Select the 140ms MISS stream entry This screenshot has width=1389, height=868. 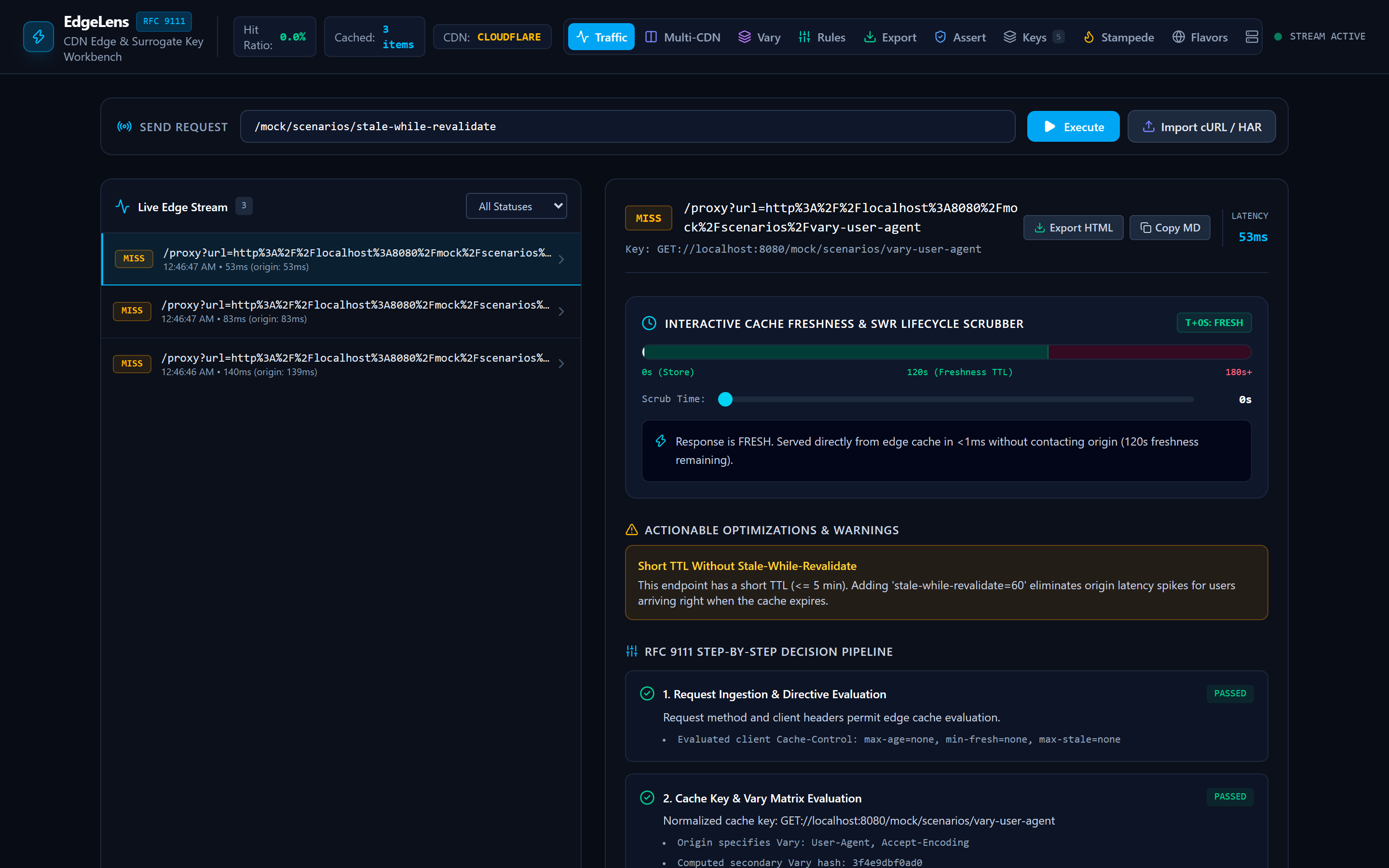(x=341, y=364)
